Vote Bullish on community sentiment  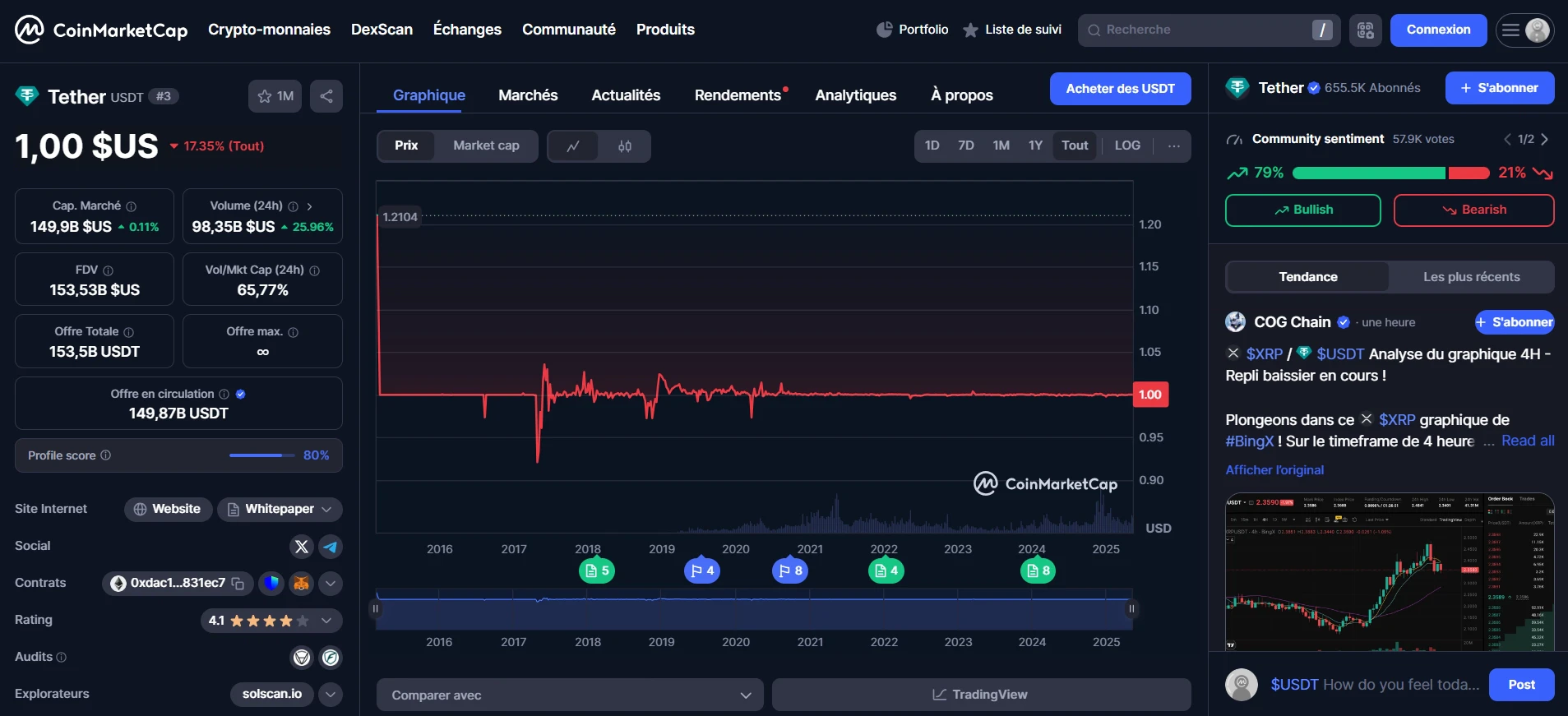point(1302,210)
